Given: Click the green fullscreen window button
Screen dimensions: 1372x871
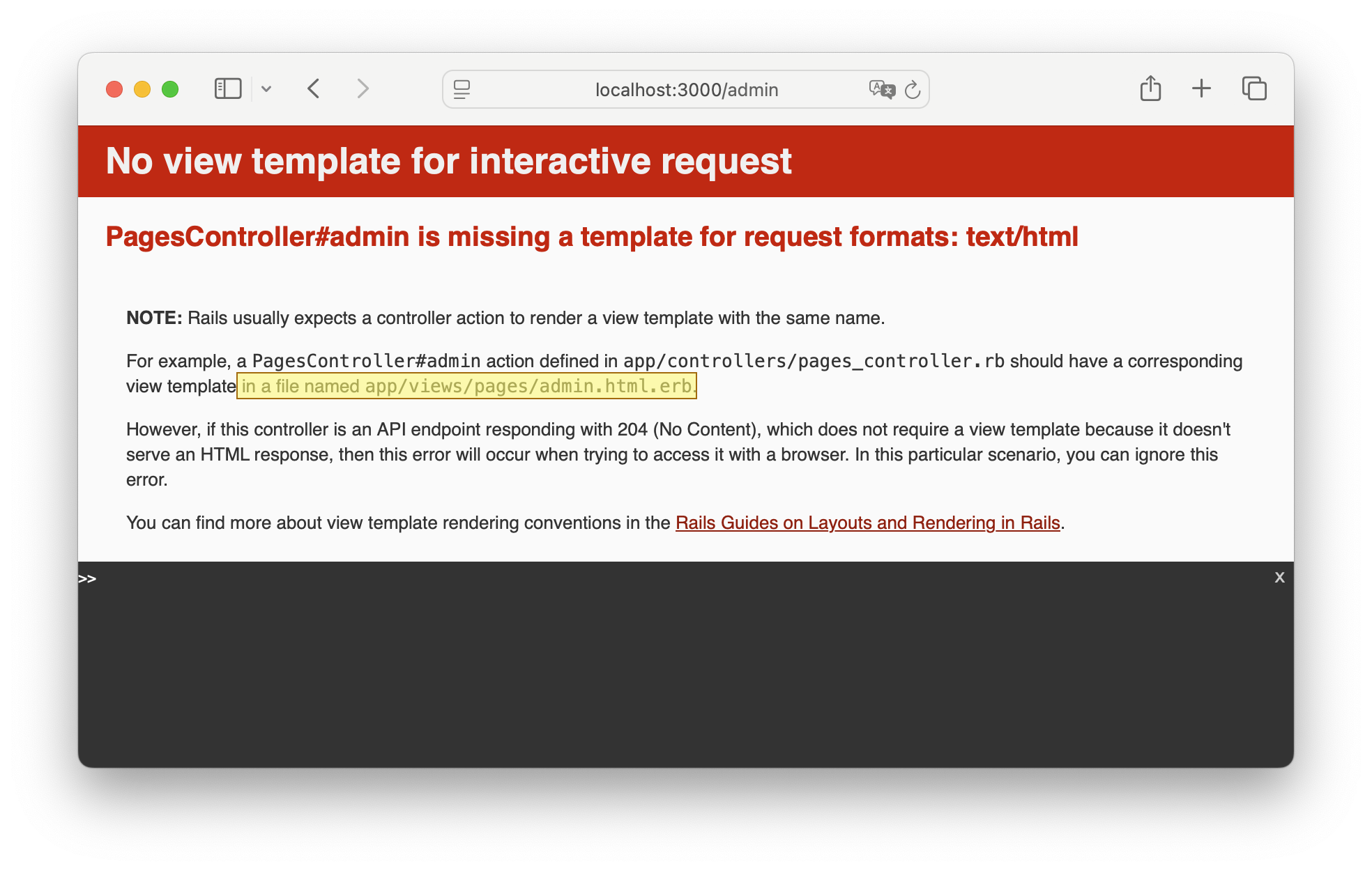Looking at the screenshot, I should coord(170,89).
